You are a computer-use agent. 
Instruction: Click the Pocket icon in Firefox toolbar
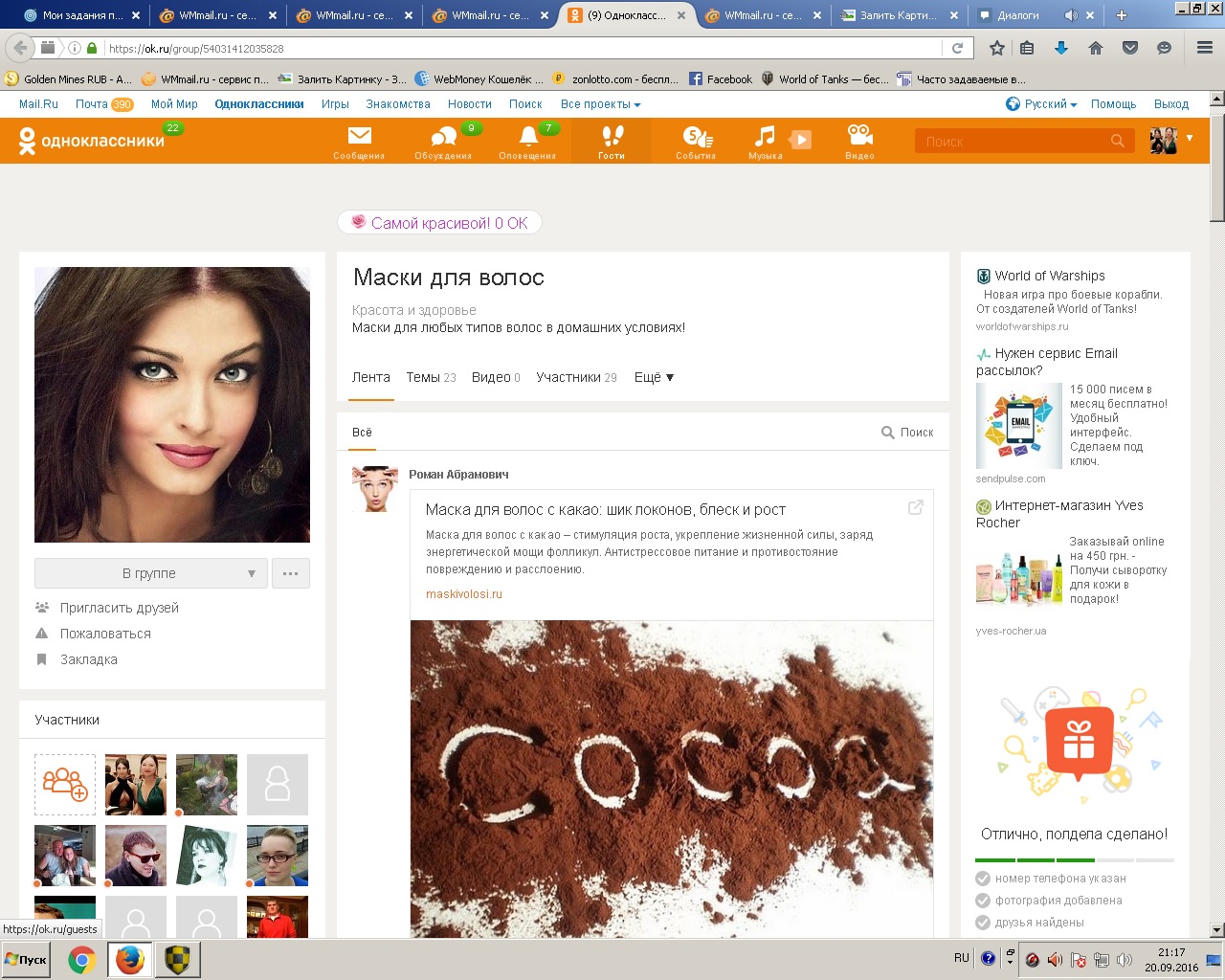coord(1130,48)
